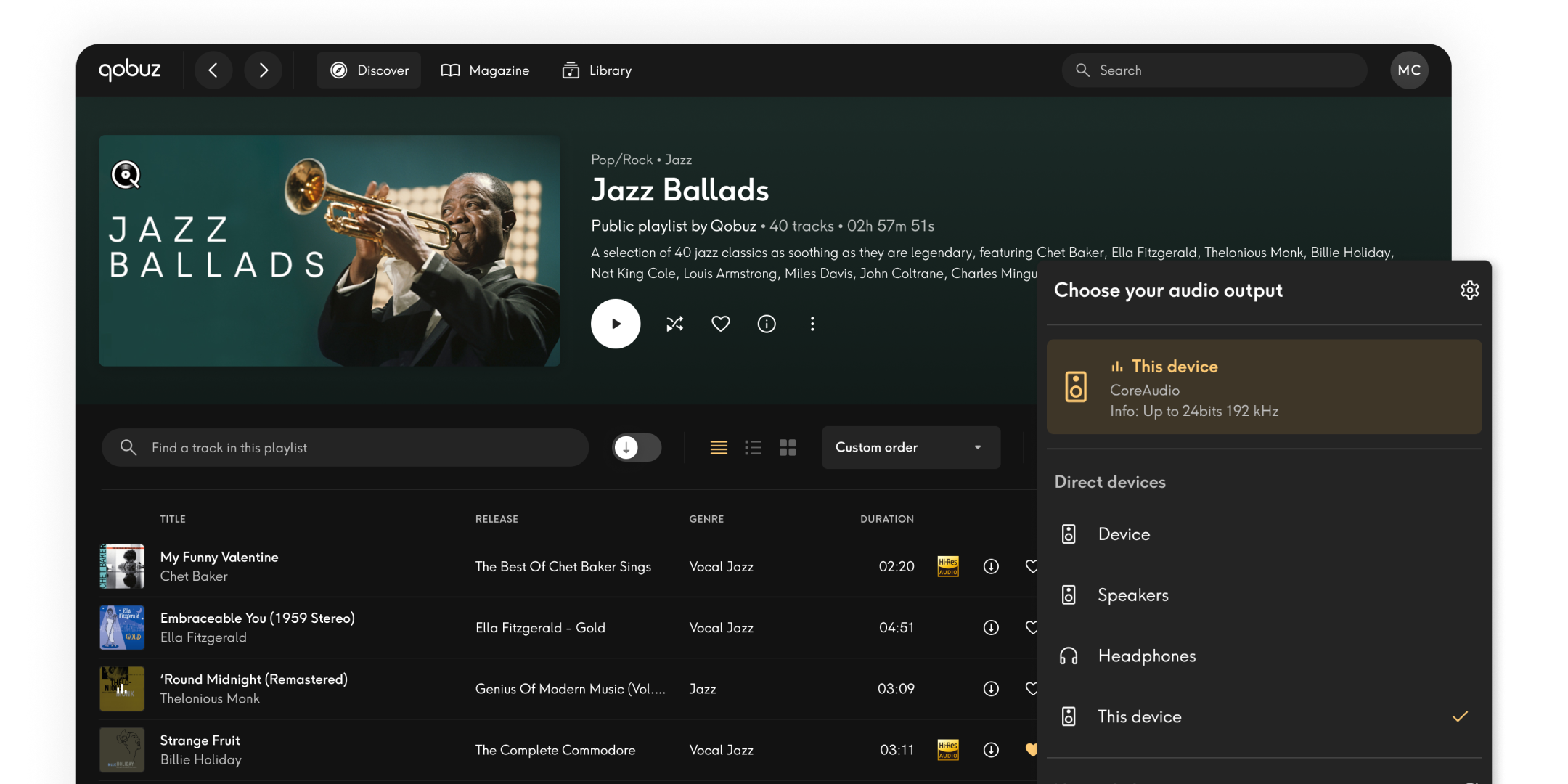Open the playlist three-dot menu
Screen dimensions: 1568x784
click(x=812, y=324)
